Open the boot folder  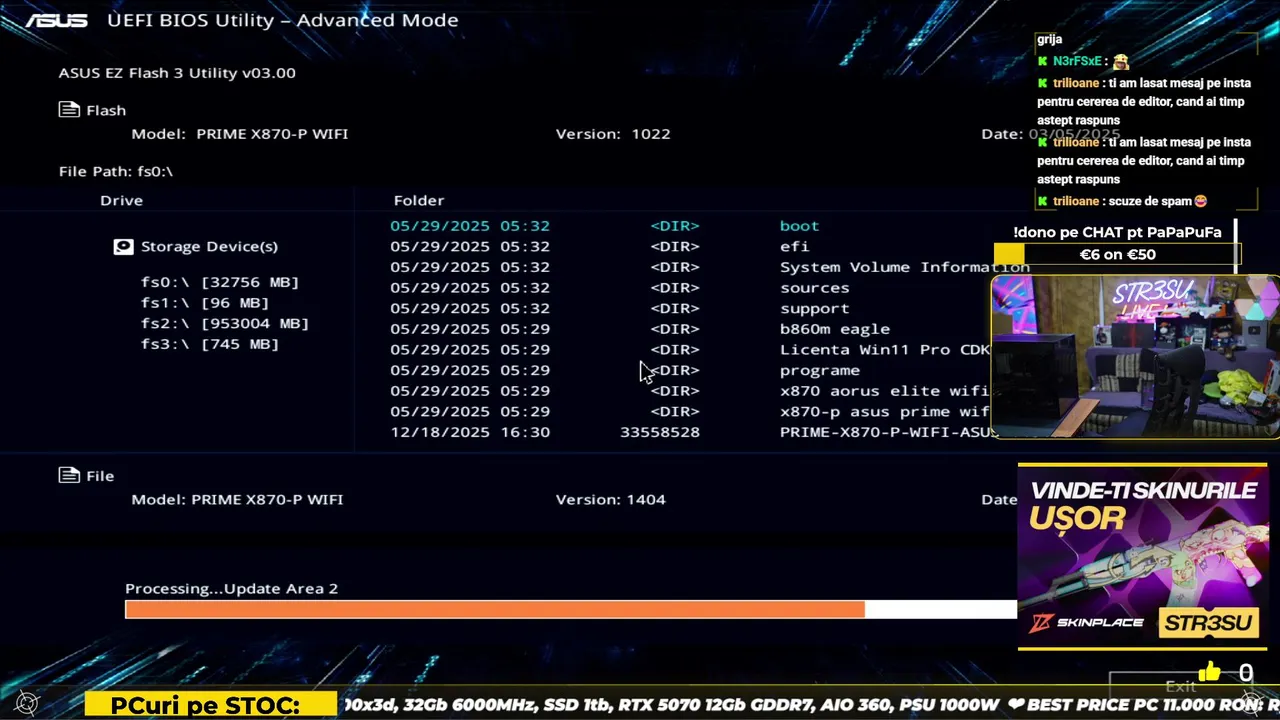coord(800,226)
